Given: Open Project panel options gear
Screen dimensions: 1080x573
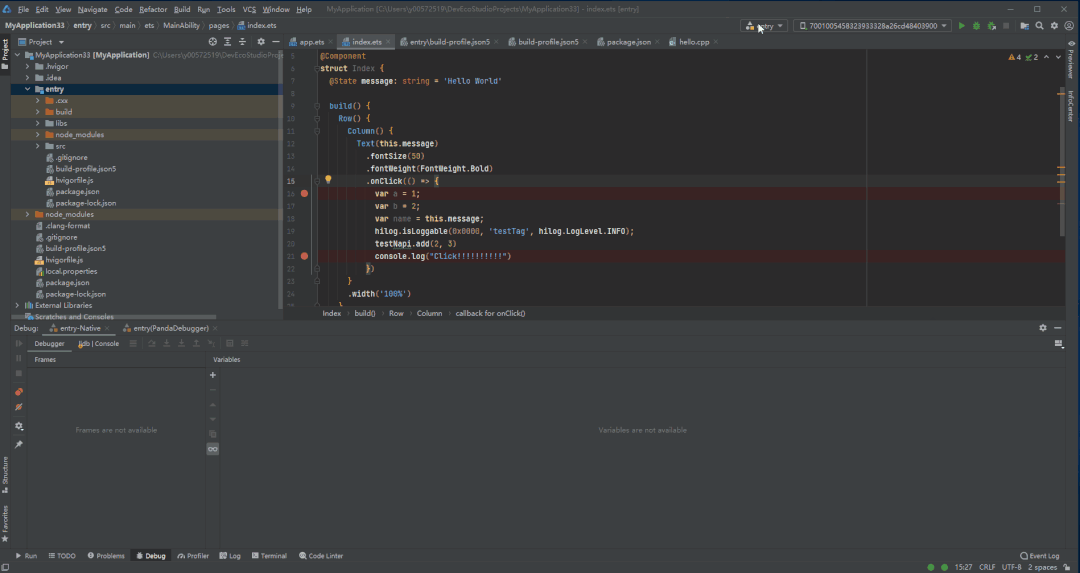Looking at the screenshot, I should point(261,42).
